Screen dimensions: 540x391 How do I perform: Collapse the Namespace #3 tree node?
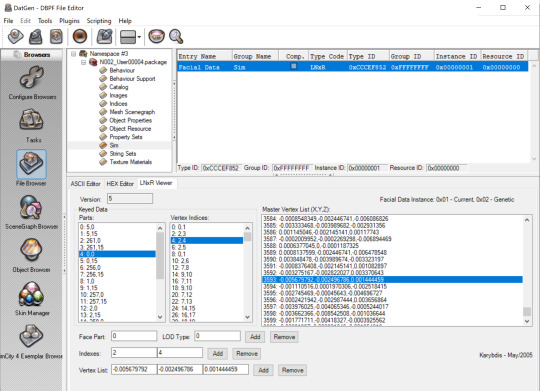coord(73,54)
